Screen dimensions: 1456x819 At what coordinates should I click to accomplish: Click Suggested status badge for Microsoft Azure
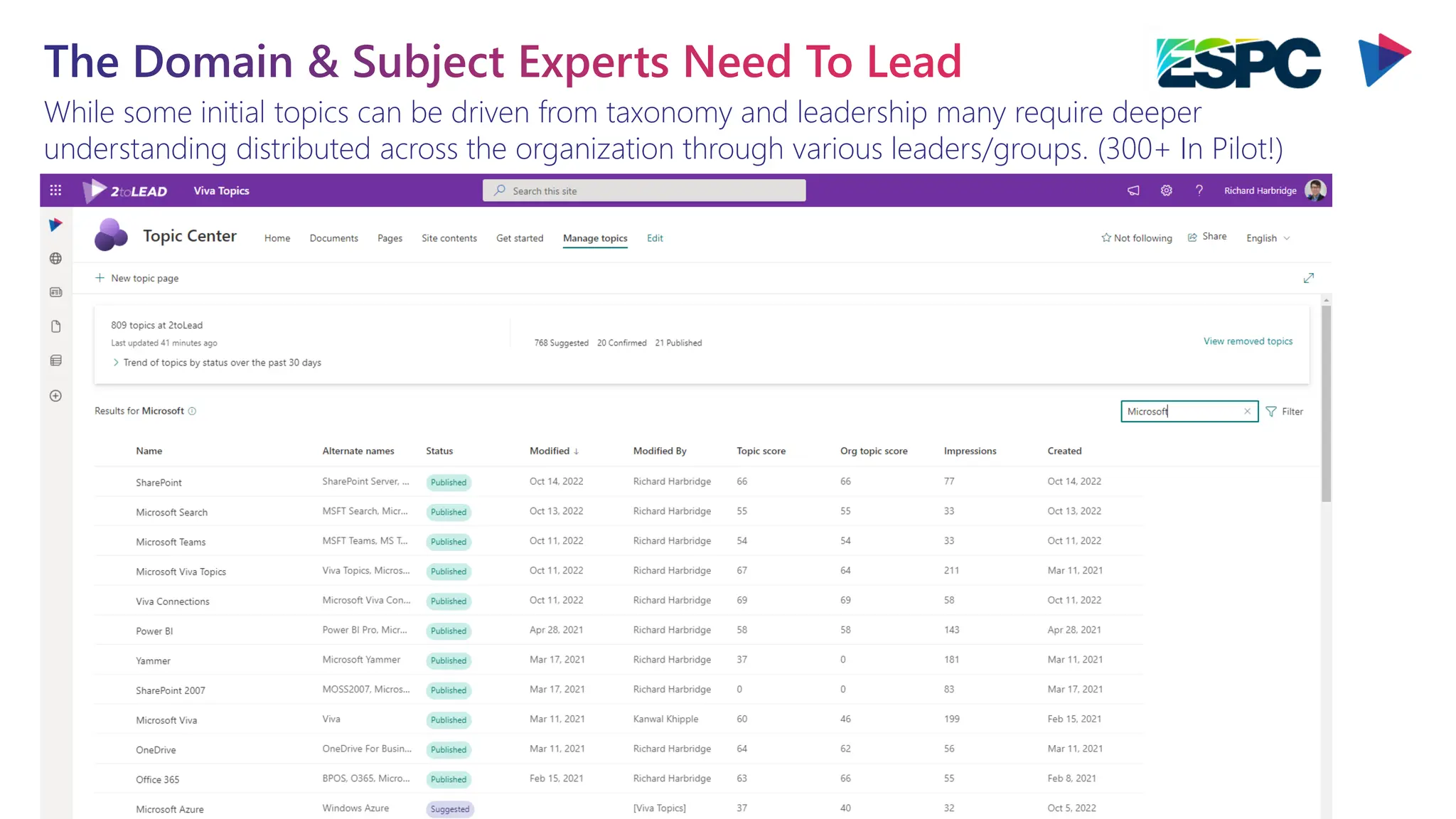point(450,809)
